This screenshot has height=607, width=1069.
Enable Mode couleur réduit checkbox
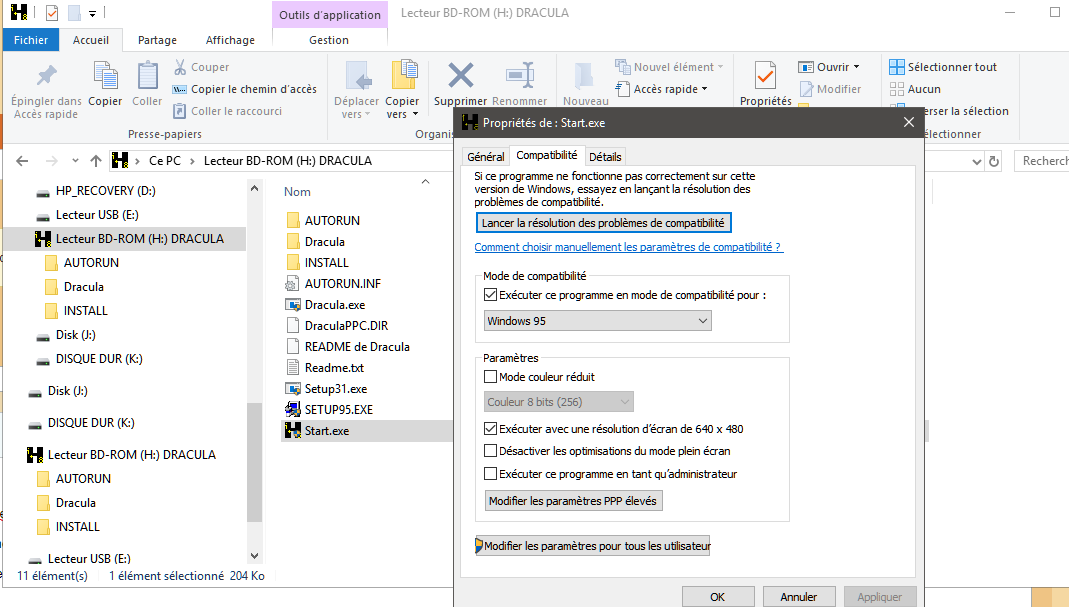[x=490, y=376]
